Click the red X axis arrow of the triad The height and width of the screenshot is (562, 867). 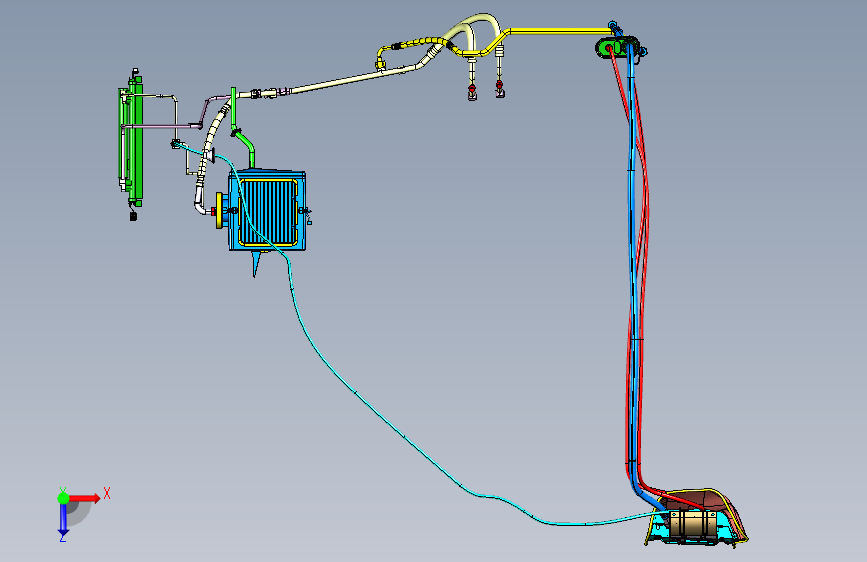click(x=85, y=498)
